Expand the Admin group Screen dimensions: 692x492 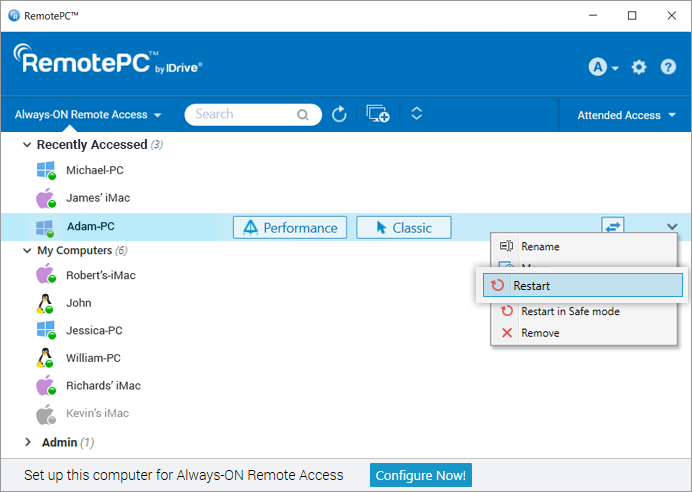(28, 442)
